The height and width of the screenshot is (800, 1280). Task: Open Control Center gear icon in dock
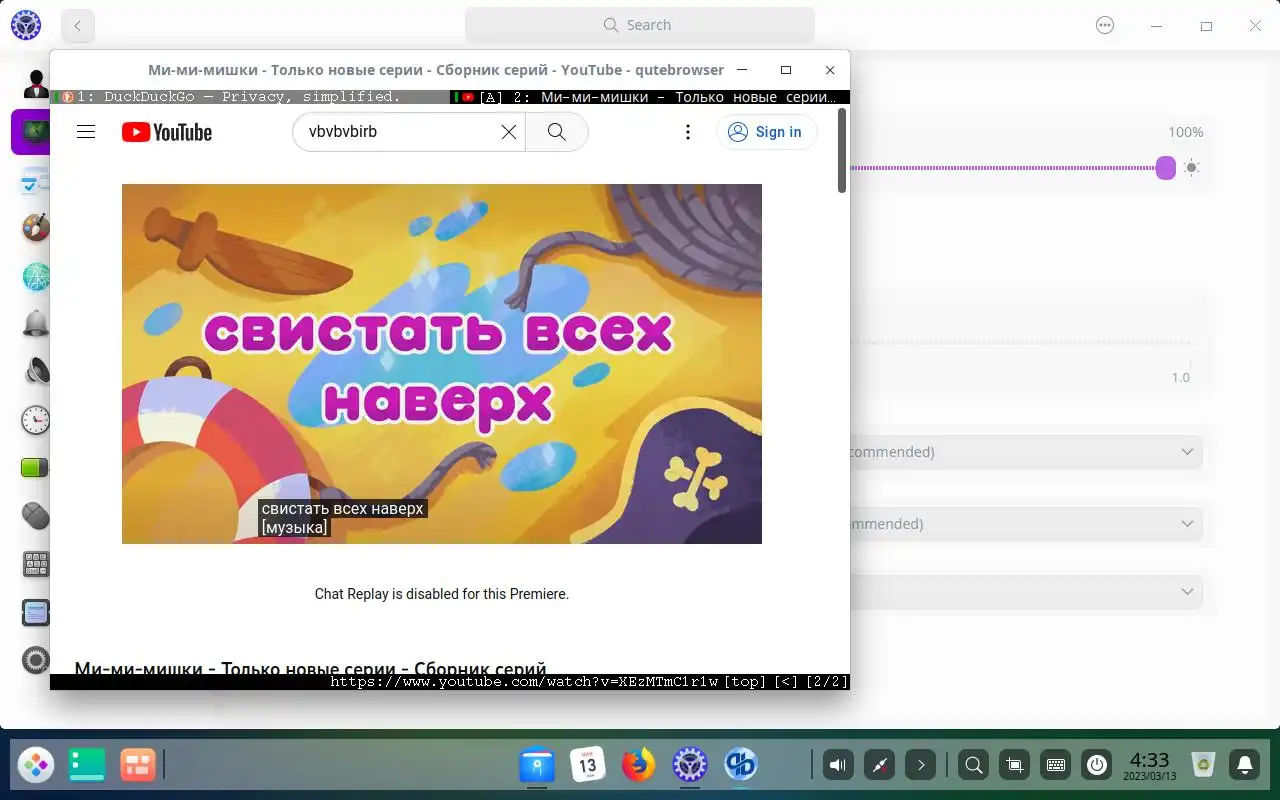point(689,766)
